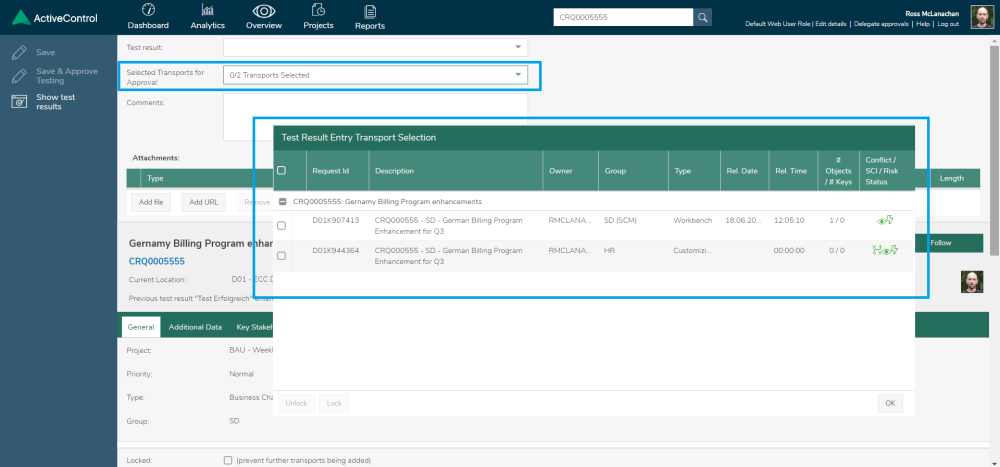Viewport: 1000px width, 467px height.
Task: Click the Add URL button
Action: coord(203,202)
